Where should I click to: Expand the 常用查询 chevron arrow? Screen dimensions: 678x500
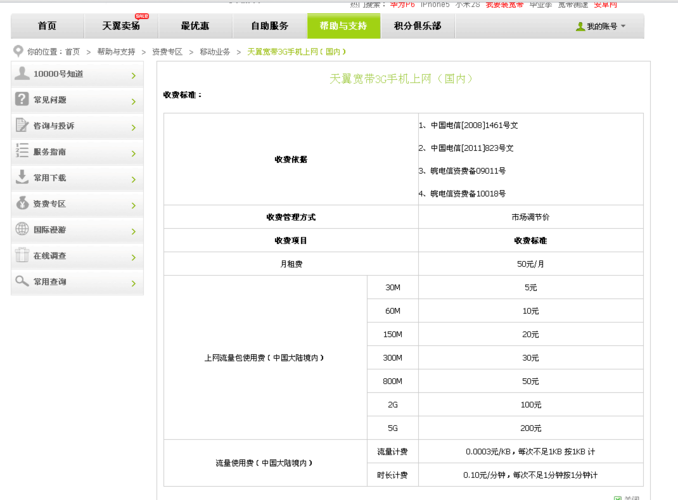[x=134, y=283]
